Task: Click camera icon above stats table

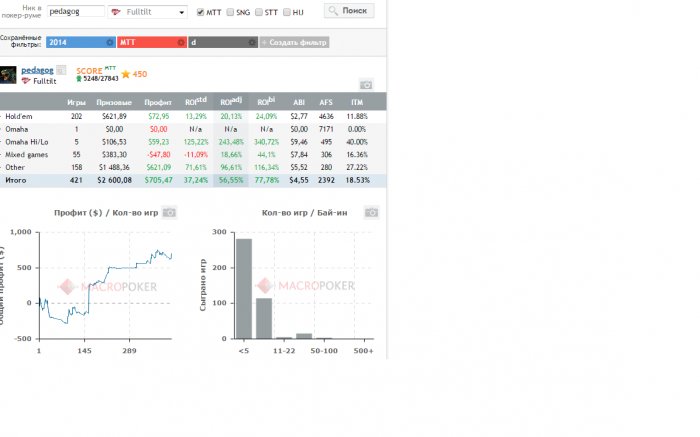Action: tap(366, 84)
